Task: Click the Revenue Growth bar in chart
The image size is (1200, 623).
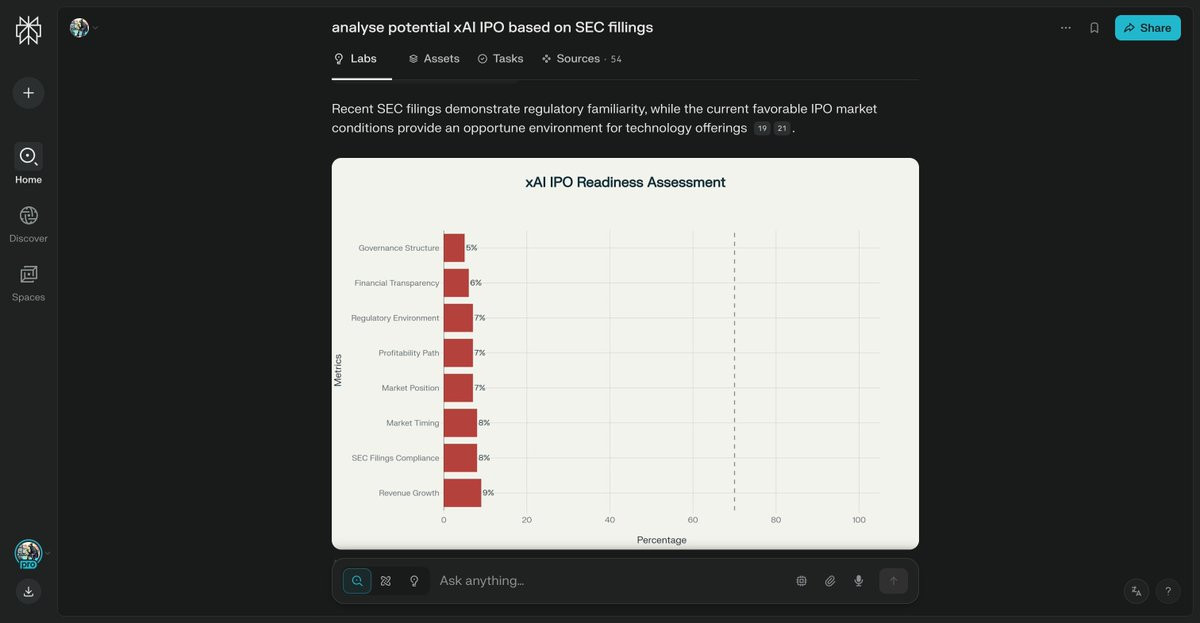Action: tap(462, 493)
